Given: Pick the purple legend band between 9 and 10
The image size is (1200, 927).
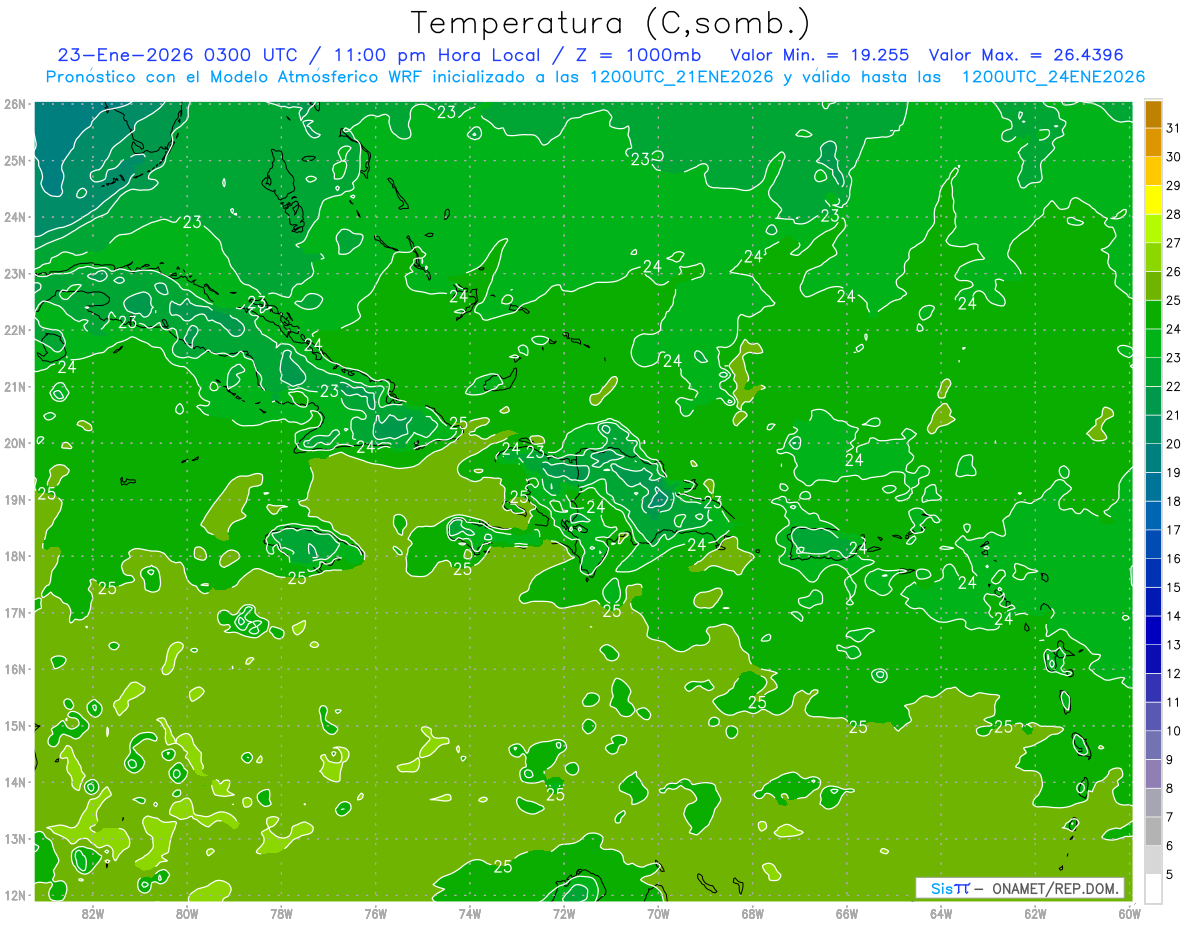Looking at the screenshot, I should point(1153,746).
